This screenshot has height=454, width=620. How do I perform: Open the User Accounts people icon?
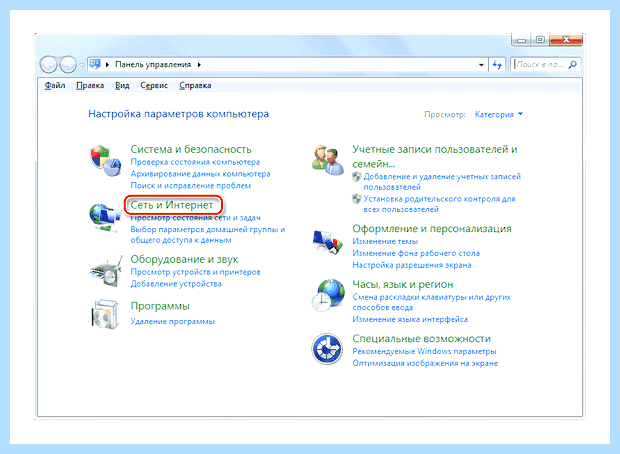tap(327, 161)
